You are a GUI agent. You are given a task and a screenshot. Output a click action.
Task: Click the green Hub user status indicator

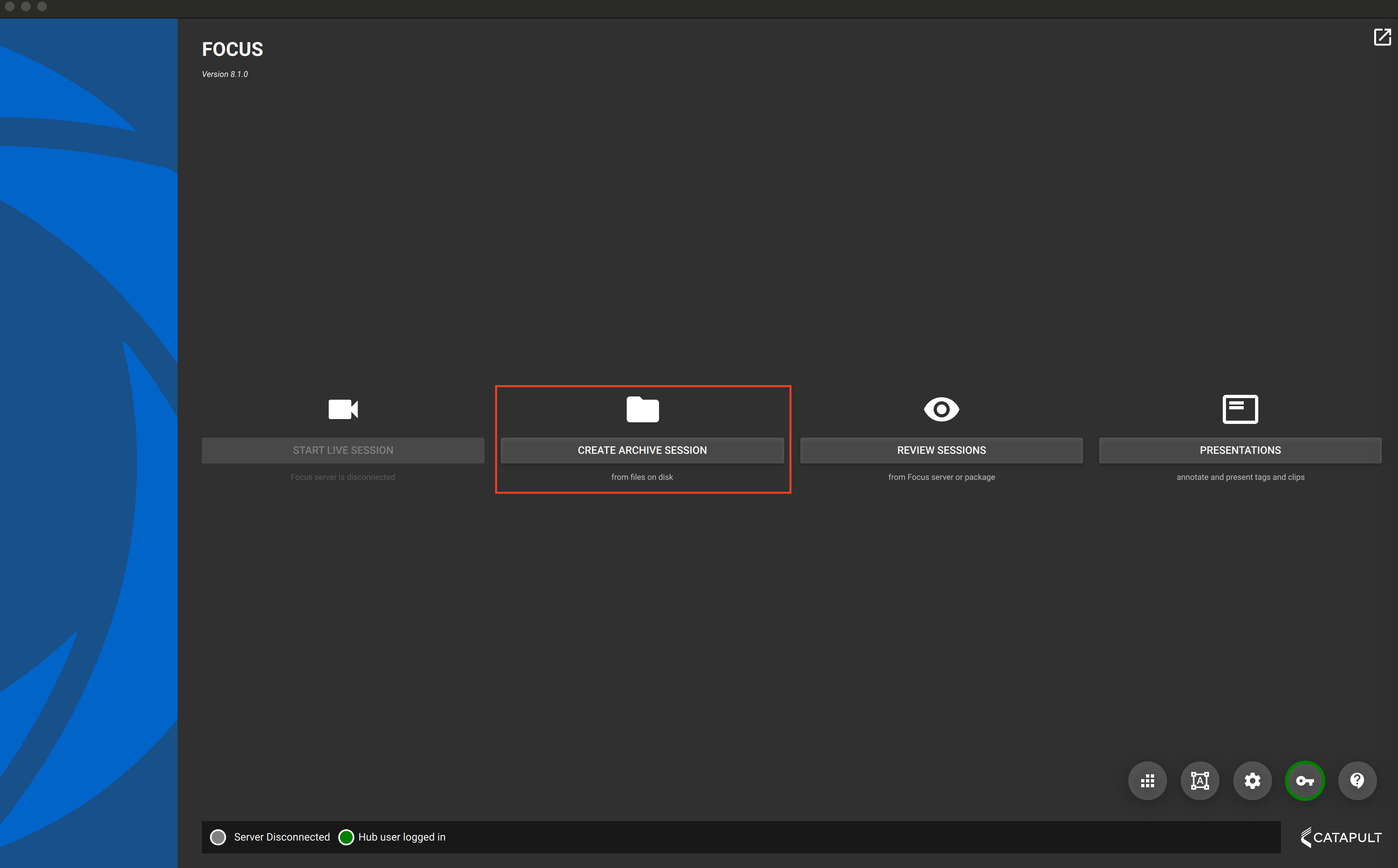[x=346, y=837]
